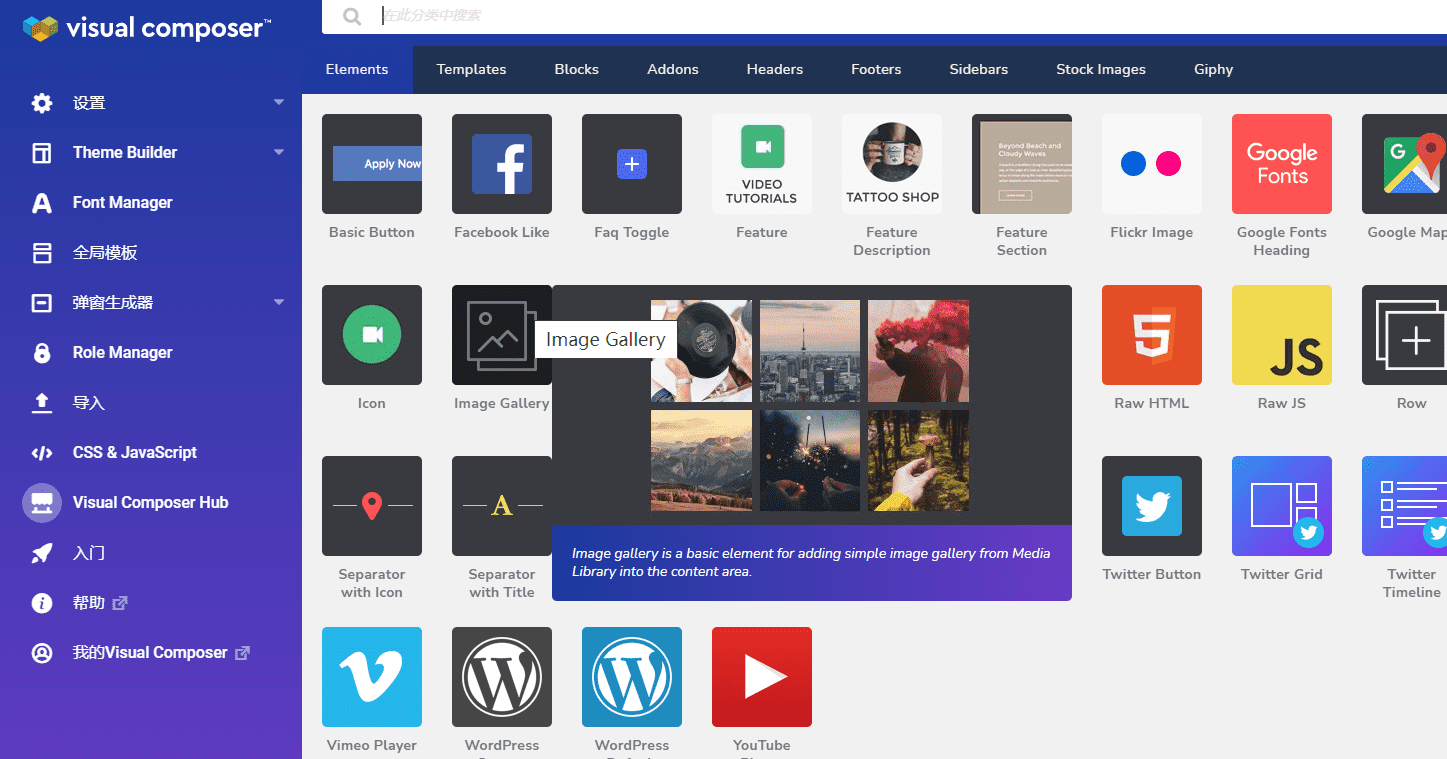Click the settings gear icon in sidebar

42,103
